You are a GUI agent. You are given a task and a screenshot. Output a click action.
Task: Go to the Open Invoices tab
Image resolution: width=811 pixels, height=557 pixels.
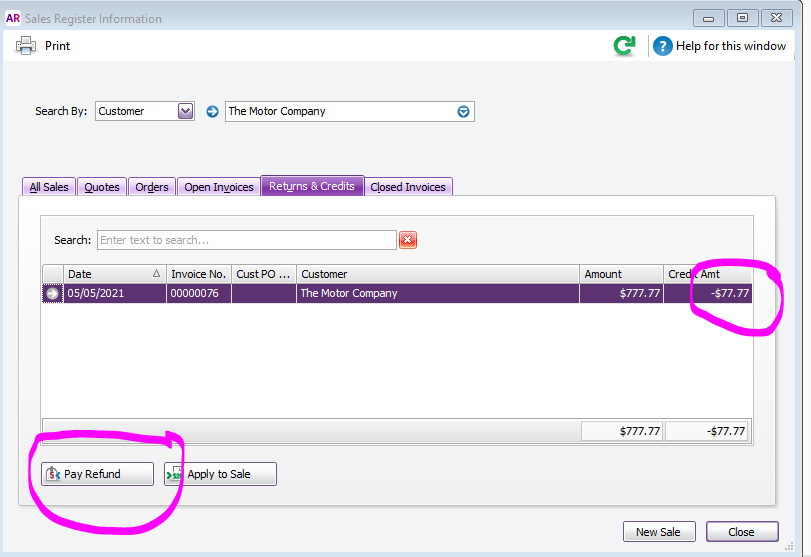(x=219, y=187)
